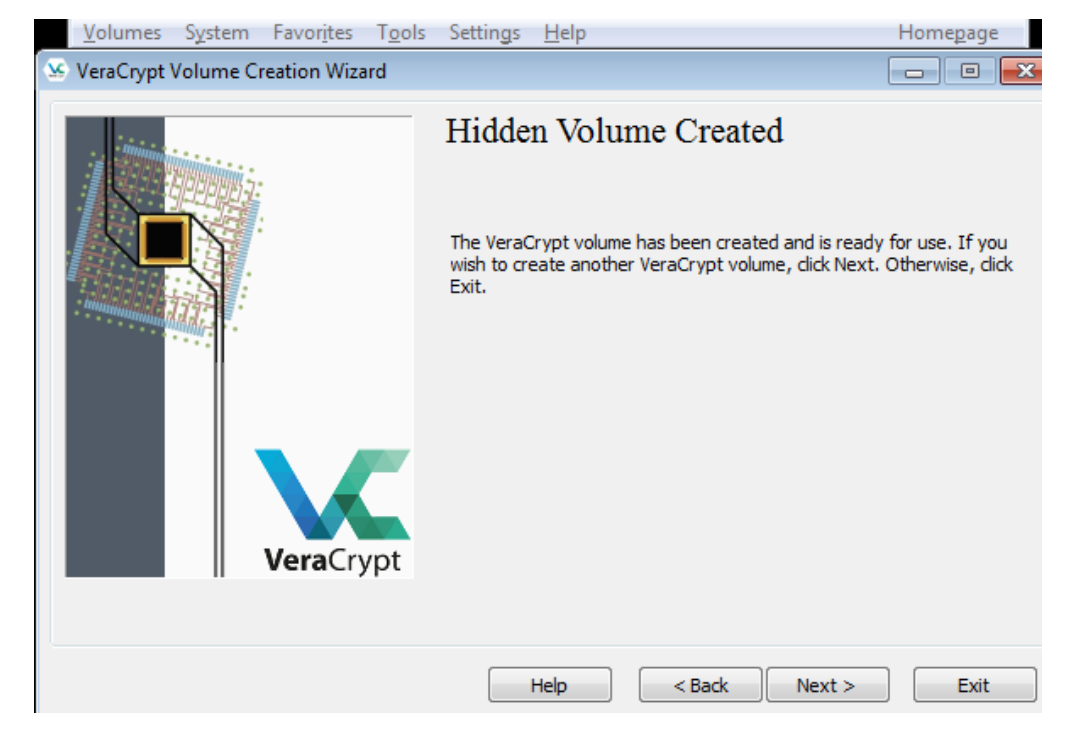
Task: Click Next > to create another volume
Action: (x=827, y=685)
